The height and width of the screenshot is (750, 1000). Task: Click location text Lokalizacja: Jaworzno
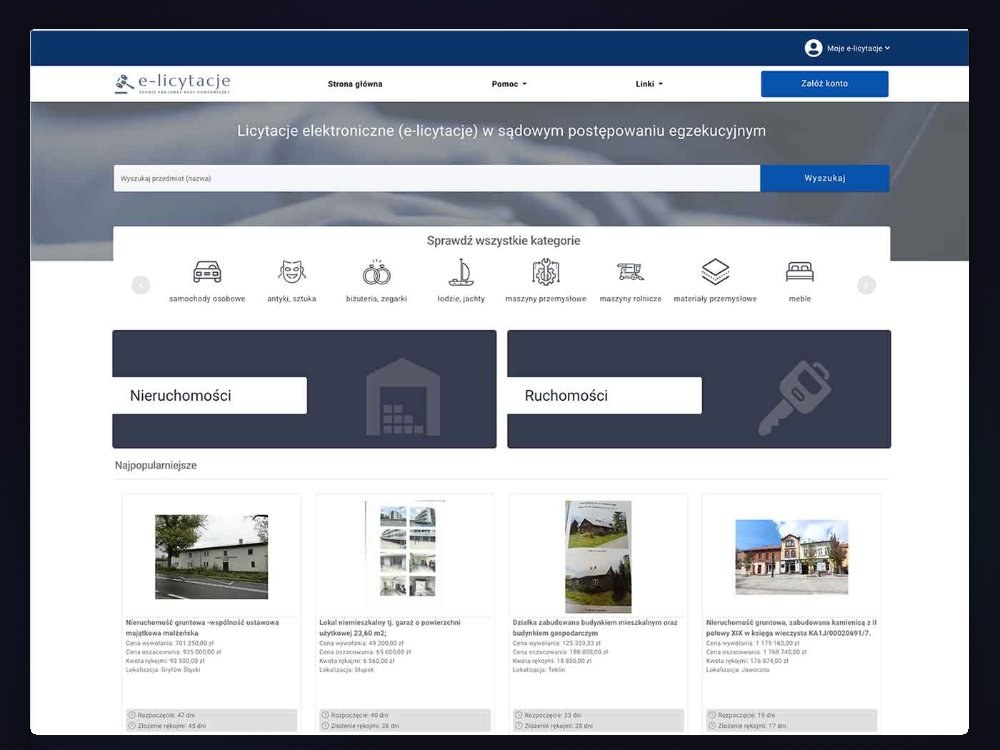click(738, 670)
